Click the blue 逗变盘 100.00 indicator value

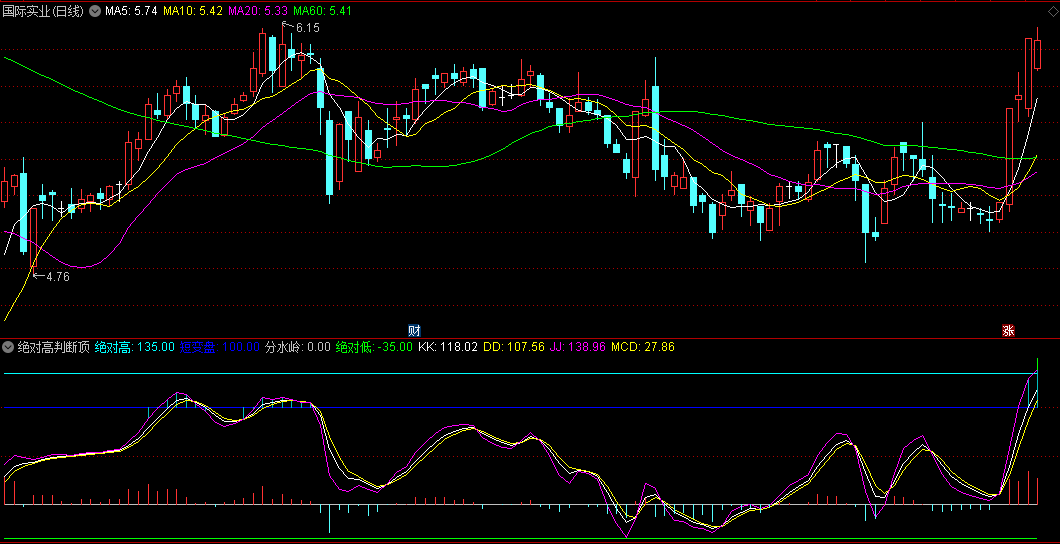pos(218,347)
